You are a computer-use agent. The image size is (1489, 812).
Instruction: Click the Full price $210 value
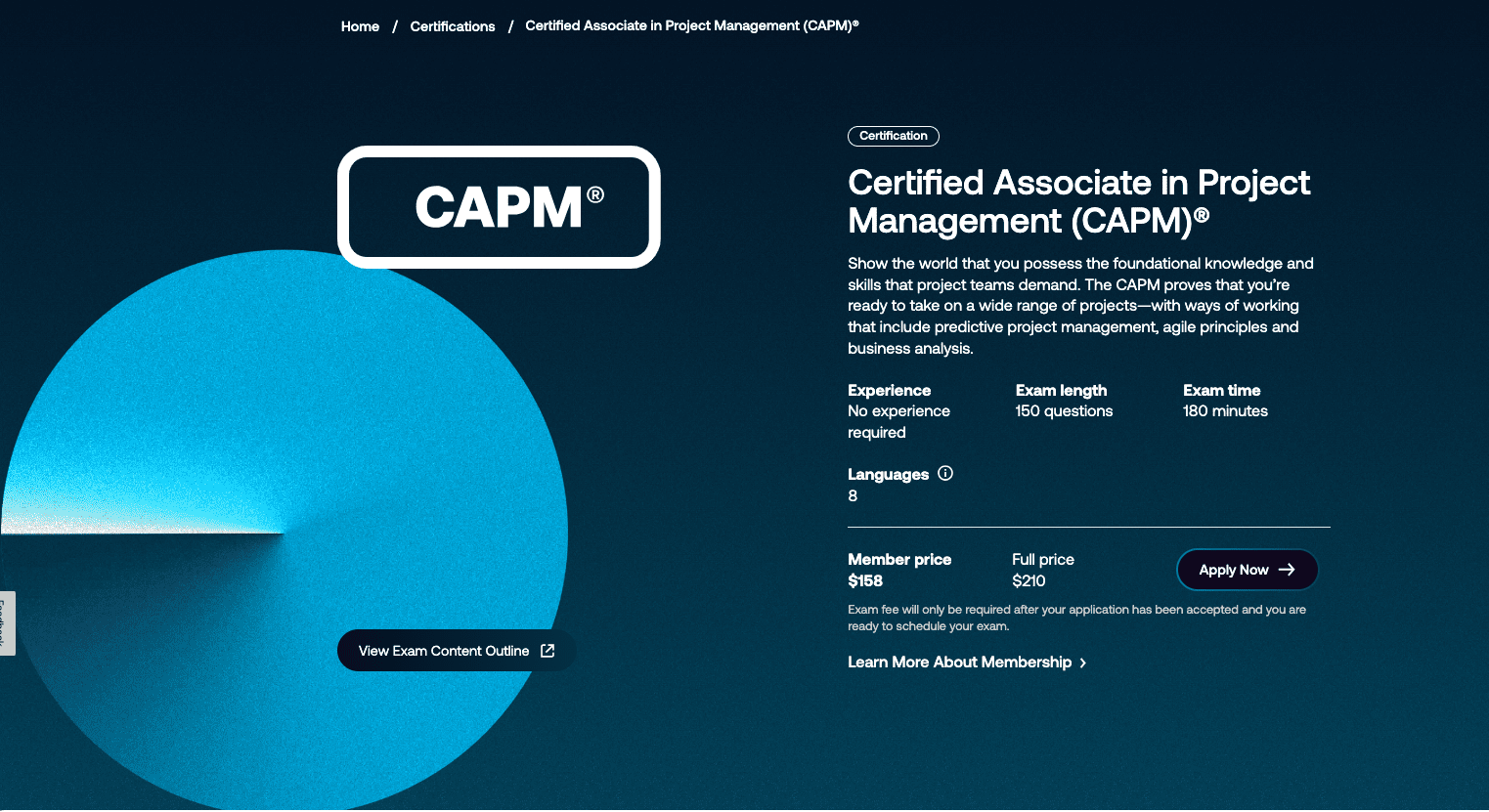tap(1029, 581)
